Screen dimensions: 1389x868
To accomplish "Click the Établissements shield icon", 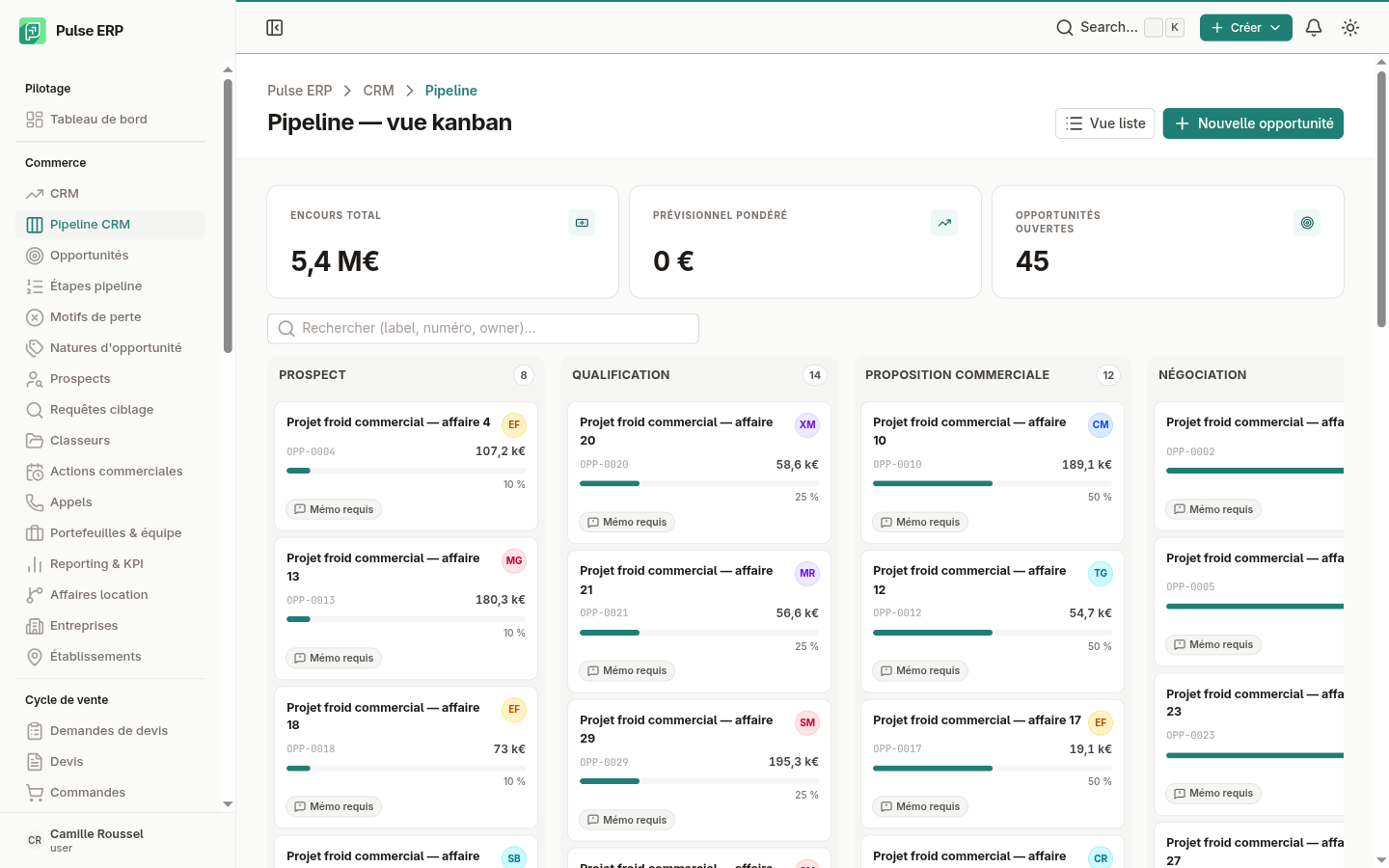I will coord(35,657).
